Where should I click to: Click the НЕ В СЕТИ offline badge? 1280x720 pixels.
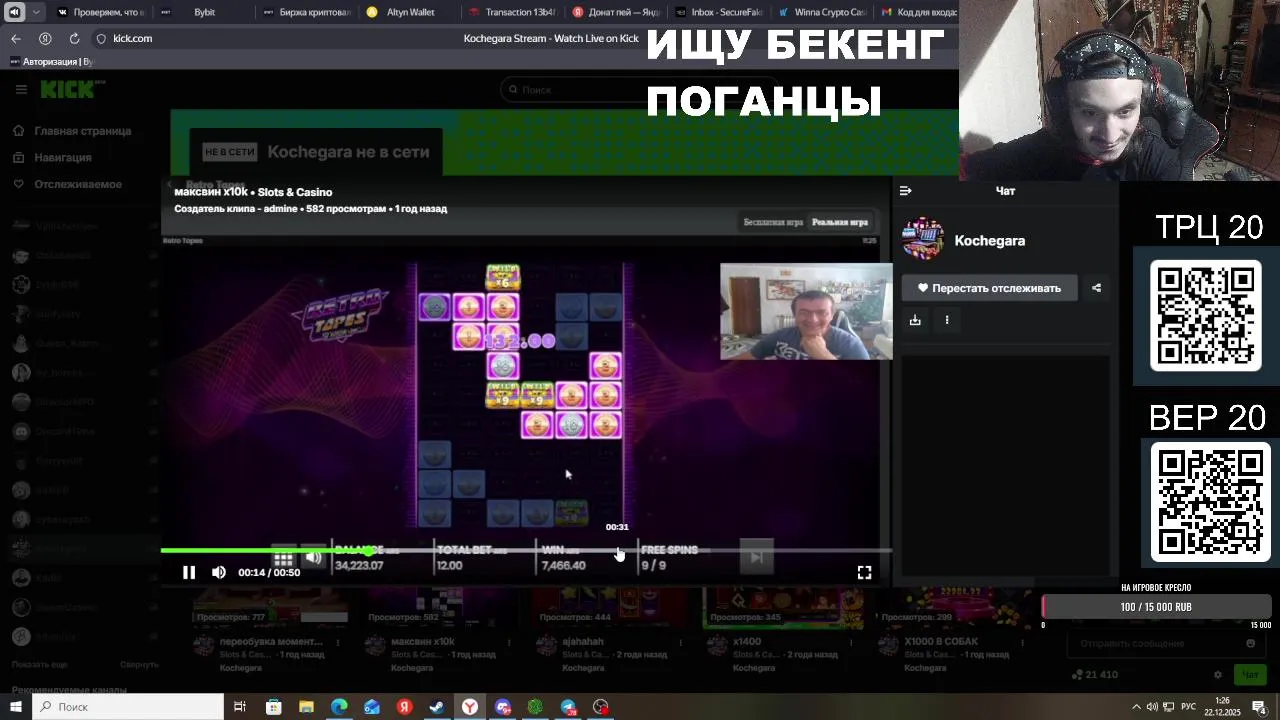click(230, 152)
